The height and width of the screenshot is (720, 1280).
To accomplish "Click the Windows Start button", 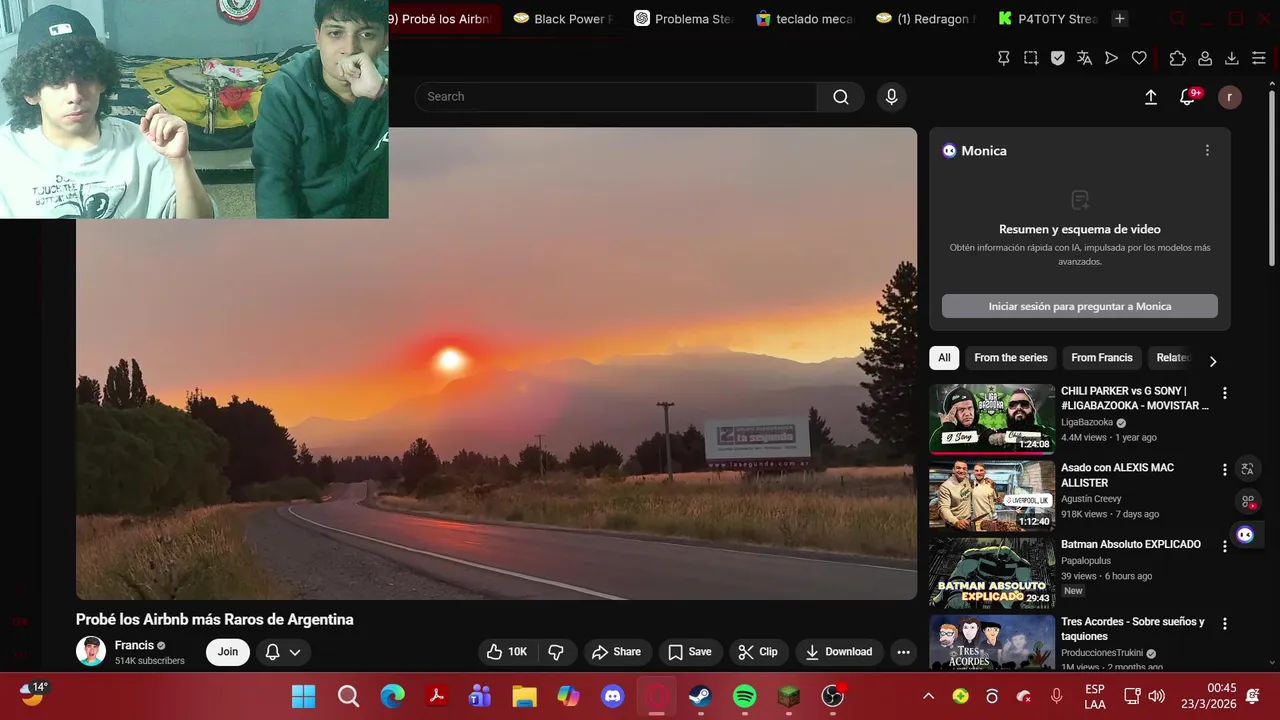I will click(x=303, y=696).
